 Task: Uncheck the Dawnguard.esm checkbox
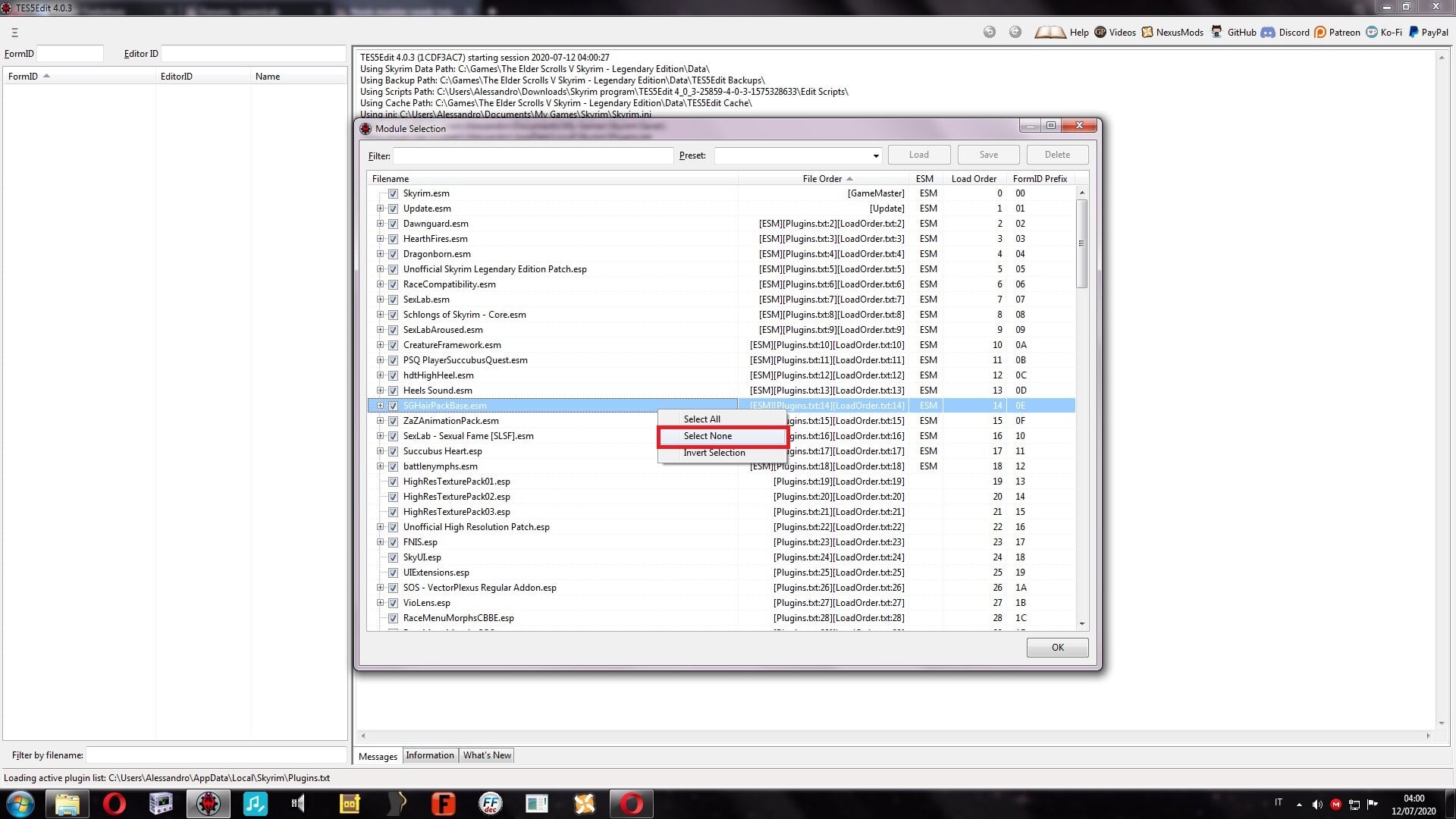tap(393, 224)
